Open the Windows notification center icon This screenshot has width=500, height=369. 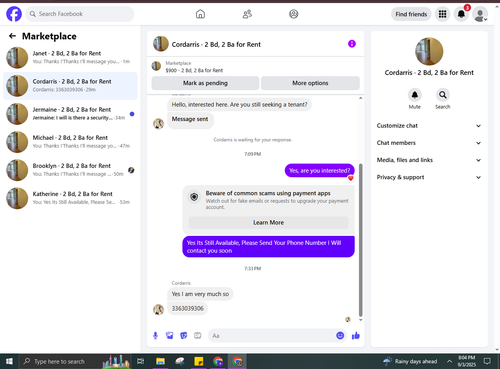click(487, 361)
